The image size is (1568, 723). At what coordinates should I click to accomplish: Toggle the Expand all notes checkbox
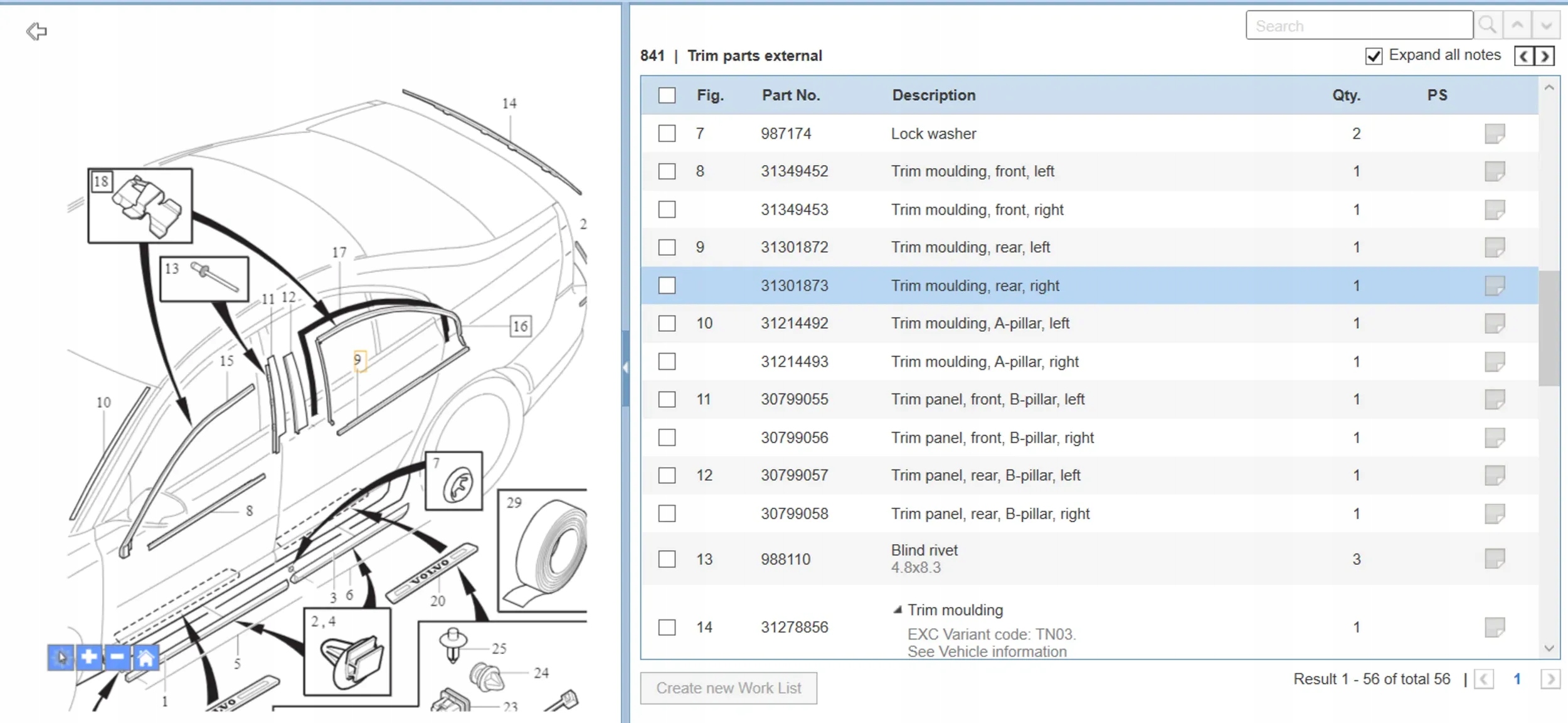coord(1373,56)
